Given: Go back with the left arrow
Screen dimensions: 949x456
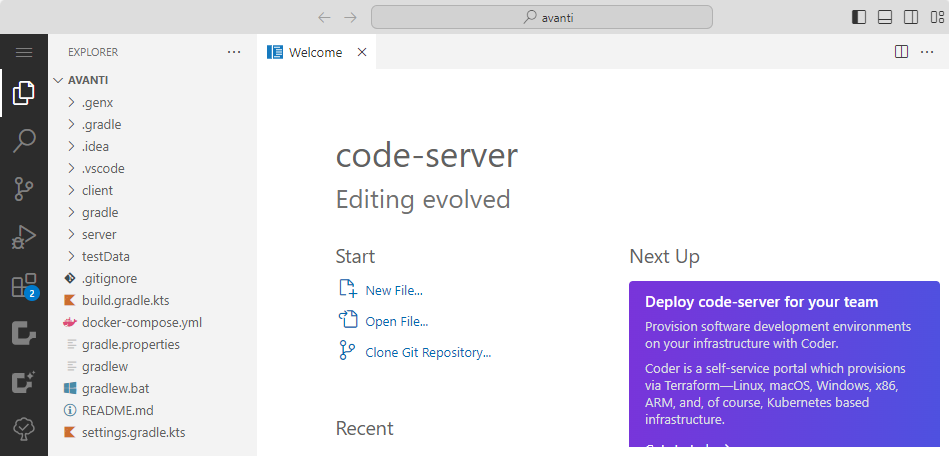Looking at the screenshot, I should 324,18.
